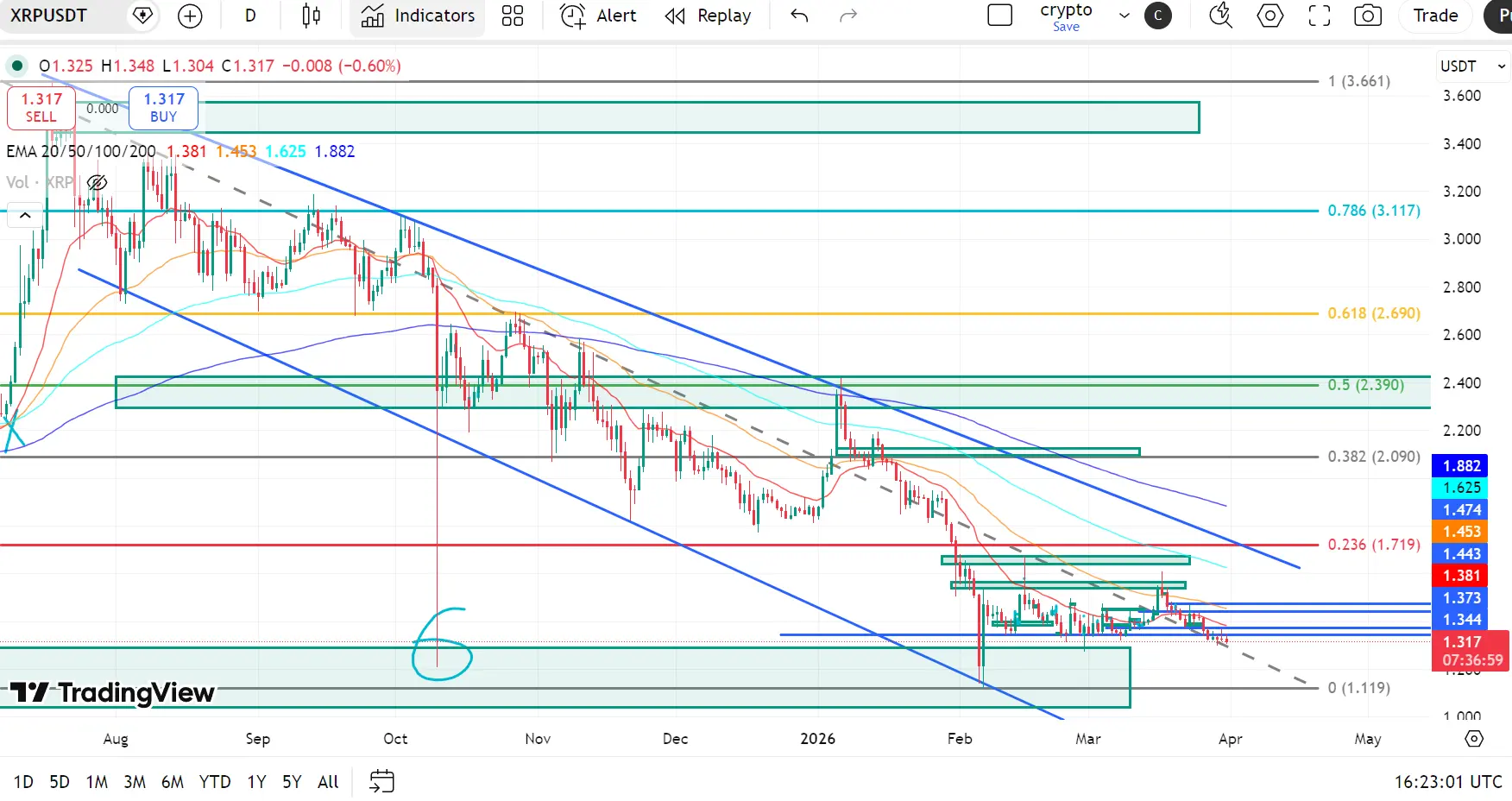Redo the last undone action
Image resolution: width=1512 pixels, height=801 pixels.
tap(848, 16)
